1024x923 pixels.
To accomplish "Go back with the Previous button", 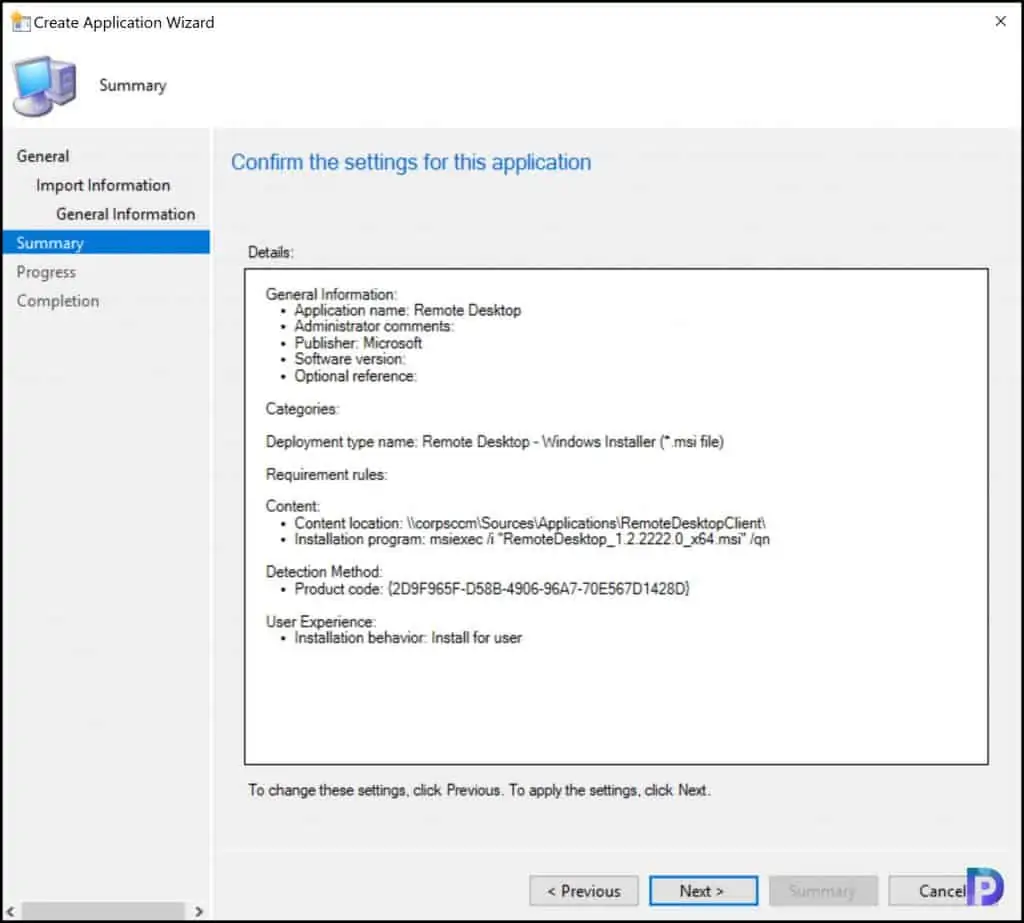I will click(x=584, y=891).
